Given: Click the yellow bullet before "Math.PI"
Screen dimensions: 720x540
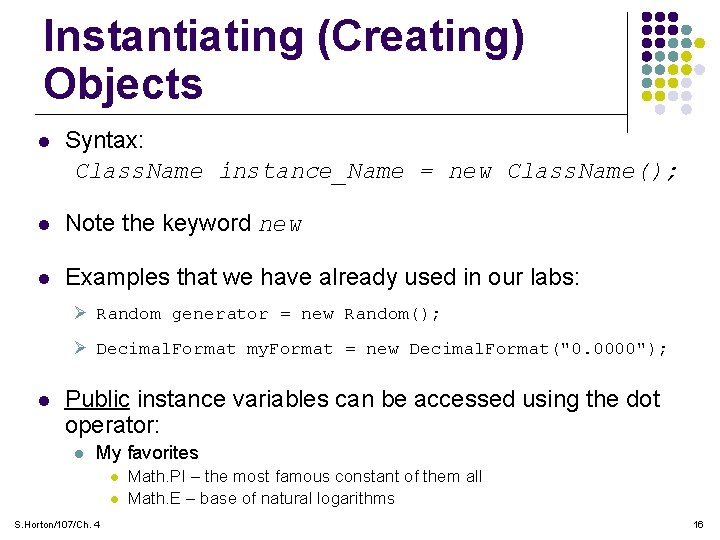Looking at the screenshot, I should coord(114,478).
